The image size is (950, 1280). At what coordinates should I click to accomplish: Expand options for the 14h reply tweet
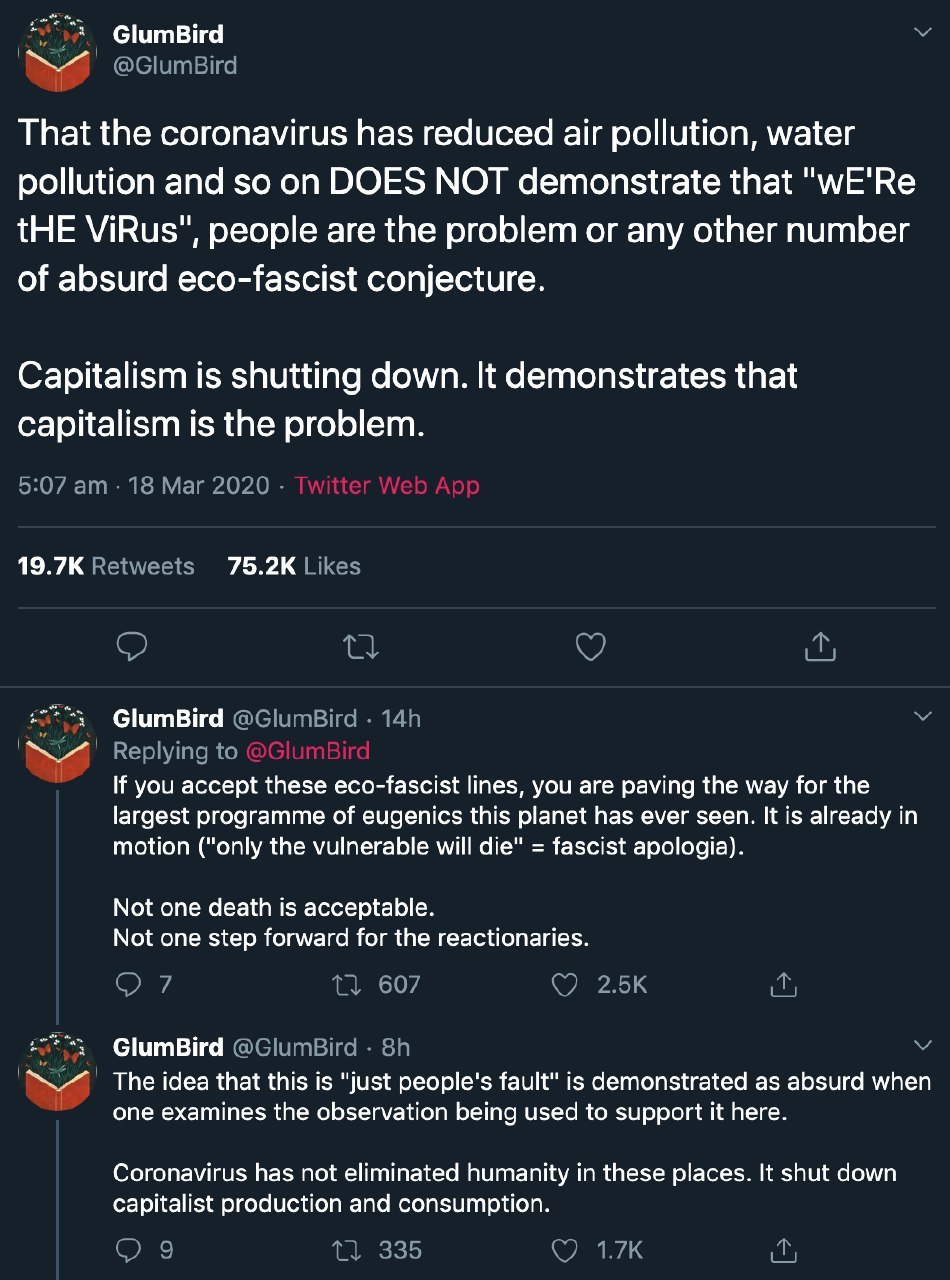point(922,716)
